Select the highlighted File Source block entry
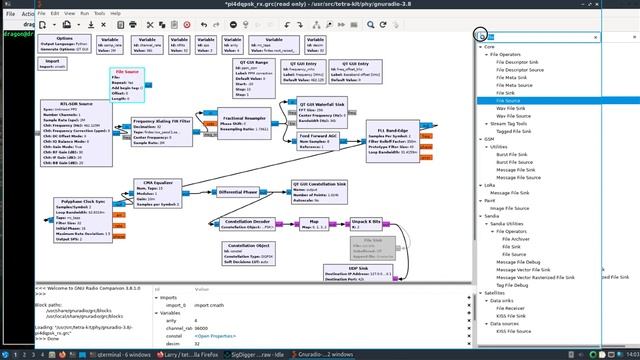 [508, 101]
